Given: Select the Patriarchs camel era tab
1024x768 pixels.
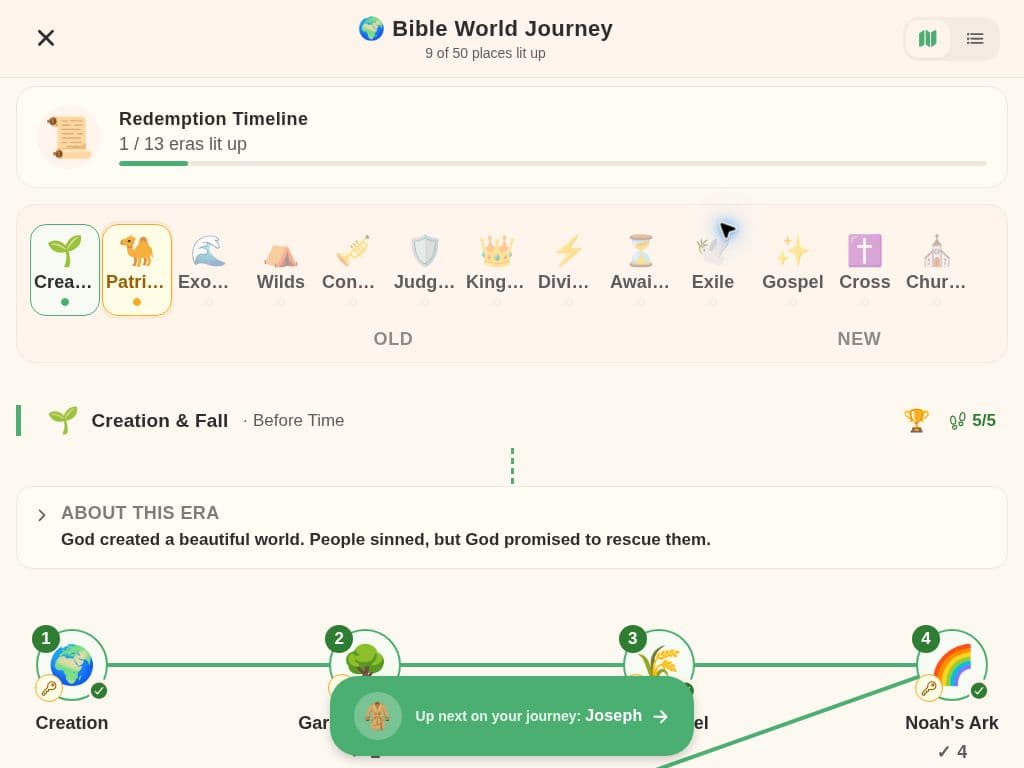Looking at the screenshot, I should [x=136, y=270].
